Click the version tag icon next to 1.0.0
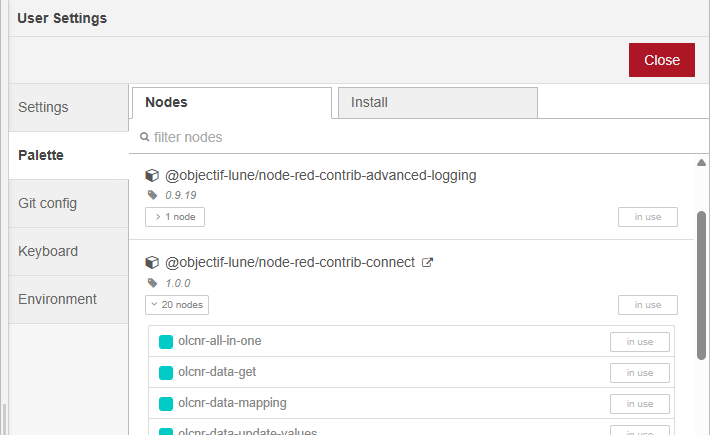Viewport: 710px width, 435px height. point(152,284)
